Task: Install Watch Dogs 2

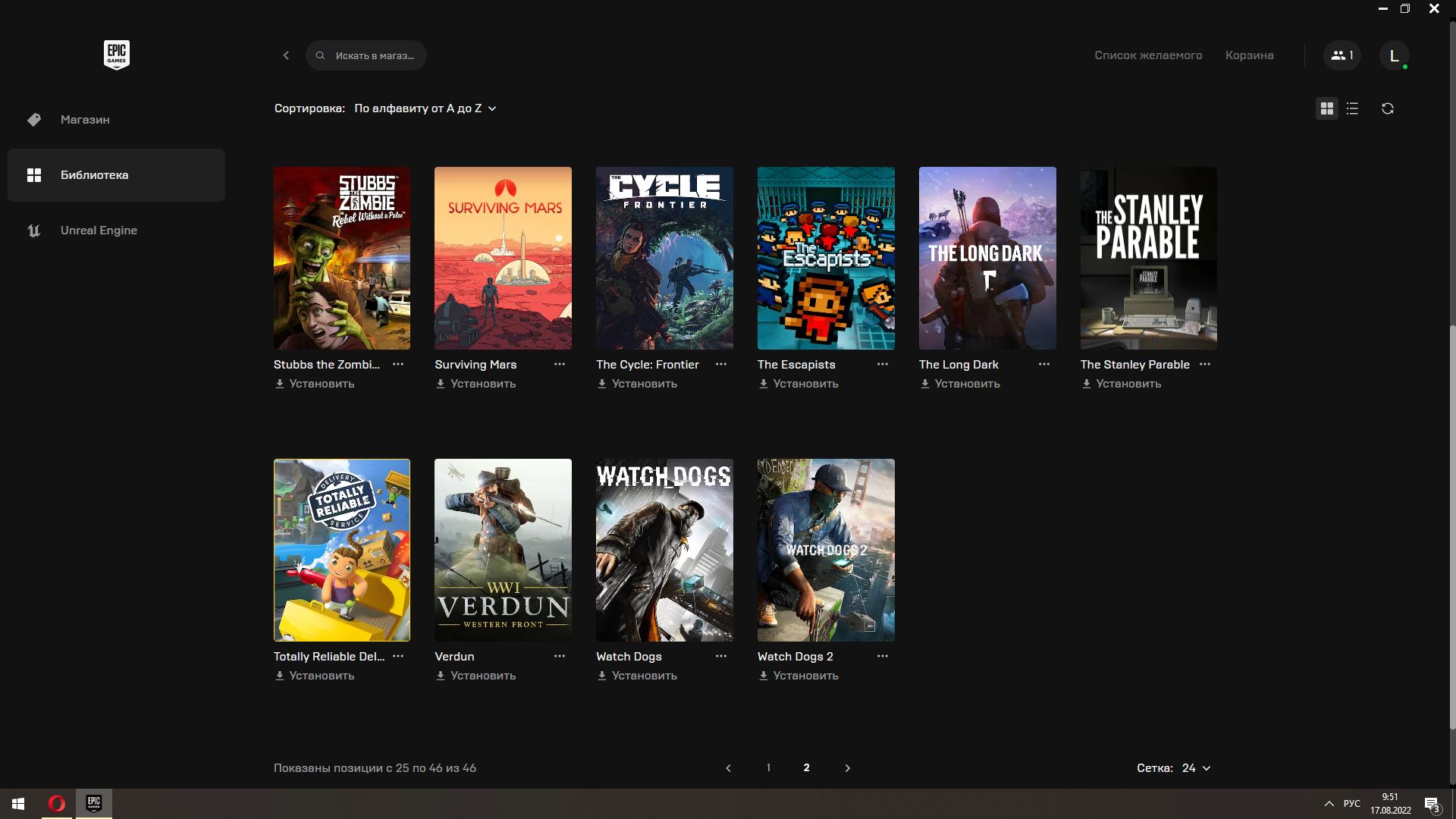Action: coord(799,676)
